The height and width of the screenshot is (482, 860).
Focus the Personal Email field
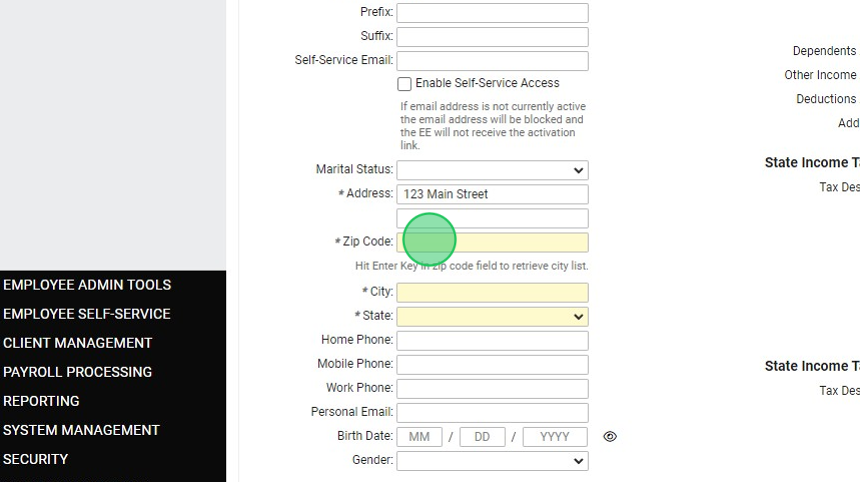point(492,412)
